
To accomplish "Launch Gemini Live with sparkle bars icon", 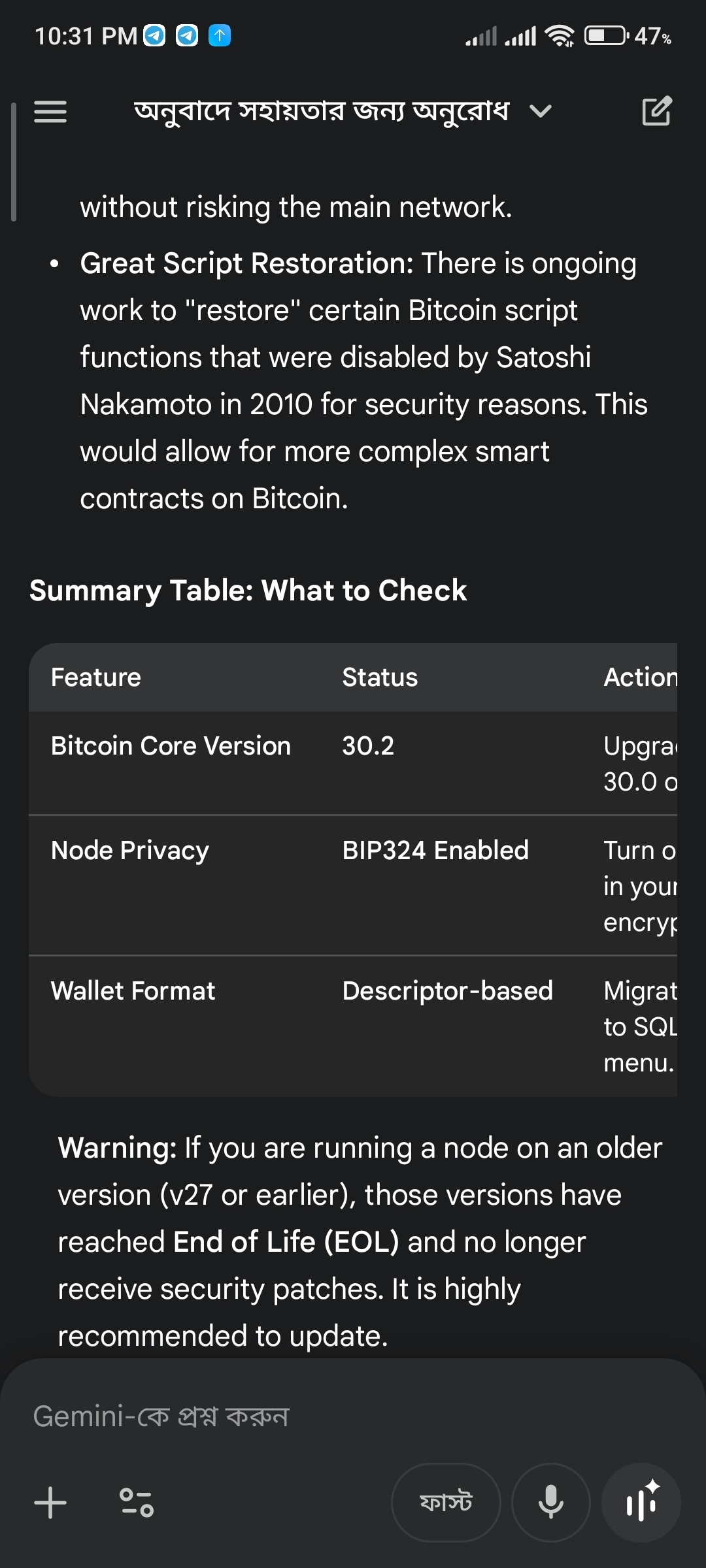I will 641,1502.
